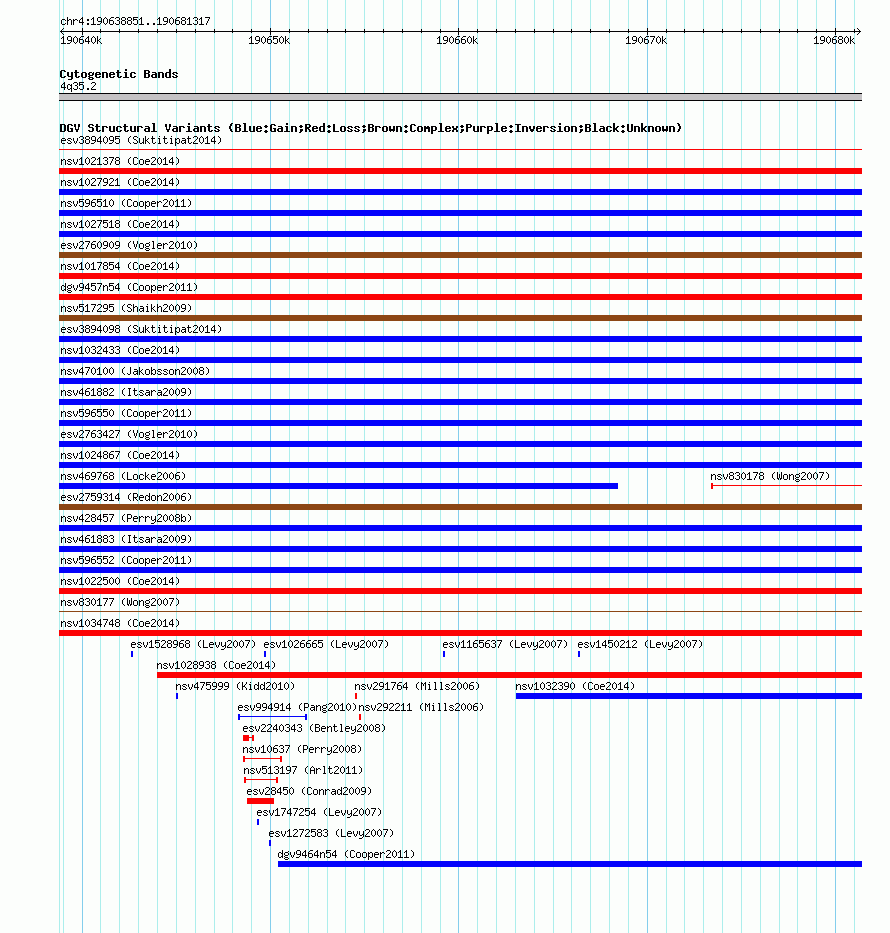Select the nsv1032390 (Coe2014) blue bar
Screen dimensions: 890x933
point(689,696)
